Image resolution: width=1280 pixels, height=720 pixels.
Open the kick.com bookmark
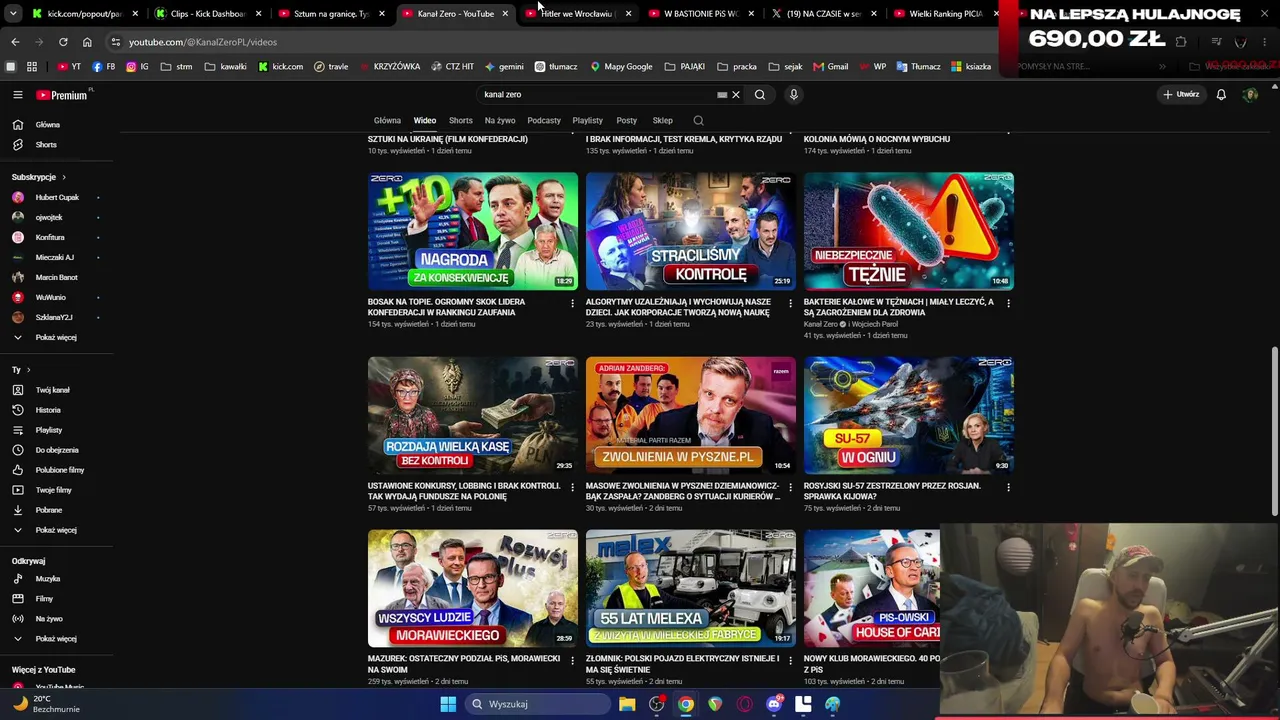click(x=281, y=67)
